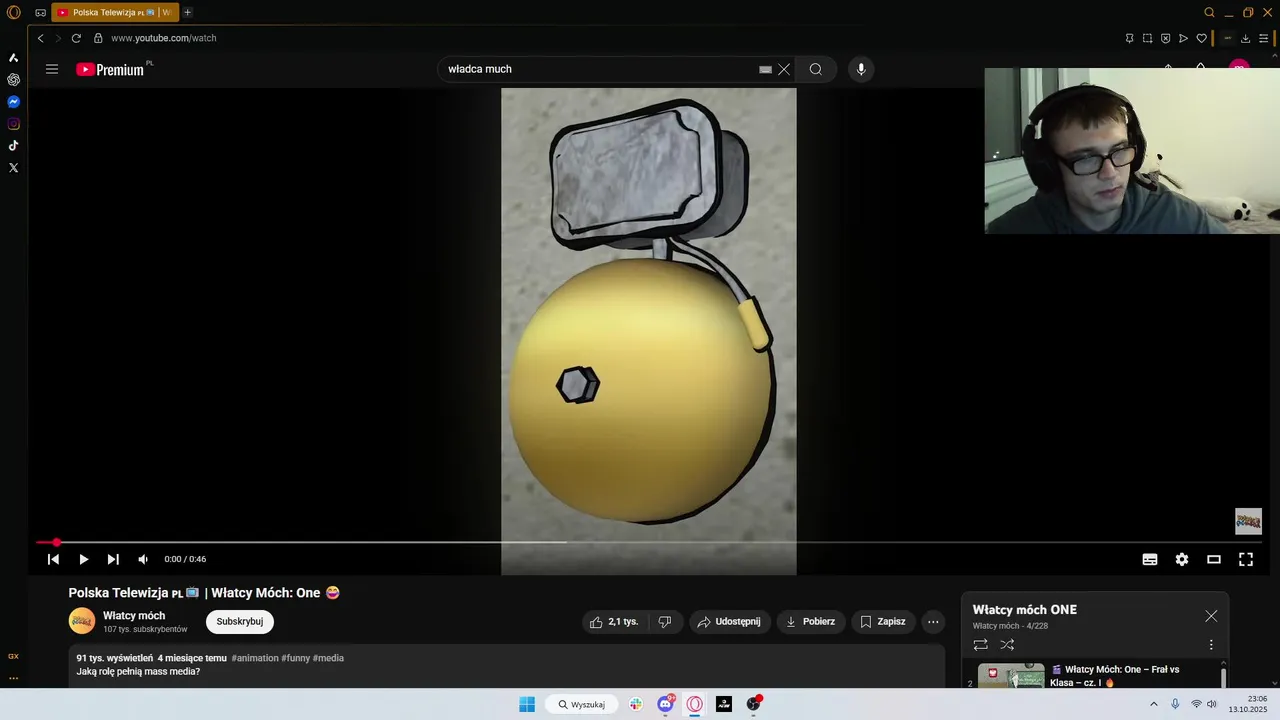Subscribe using the Subskrybuj button
Image resolution: width=1280 pixels, height=720 pixels.
240,621
